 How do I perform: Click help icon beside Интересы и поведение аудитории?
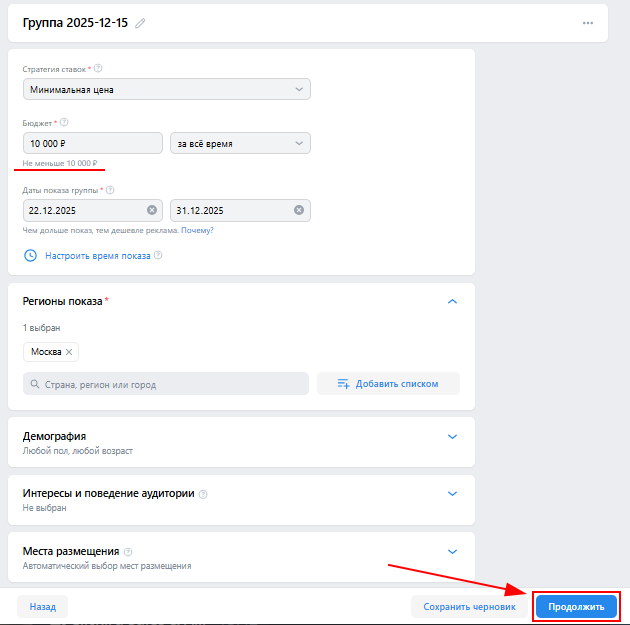pos(203,494)
